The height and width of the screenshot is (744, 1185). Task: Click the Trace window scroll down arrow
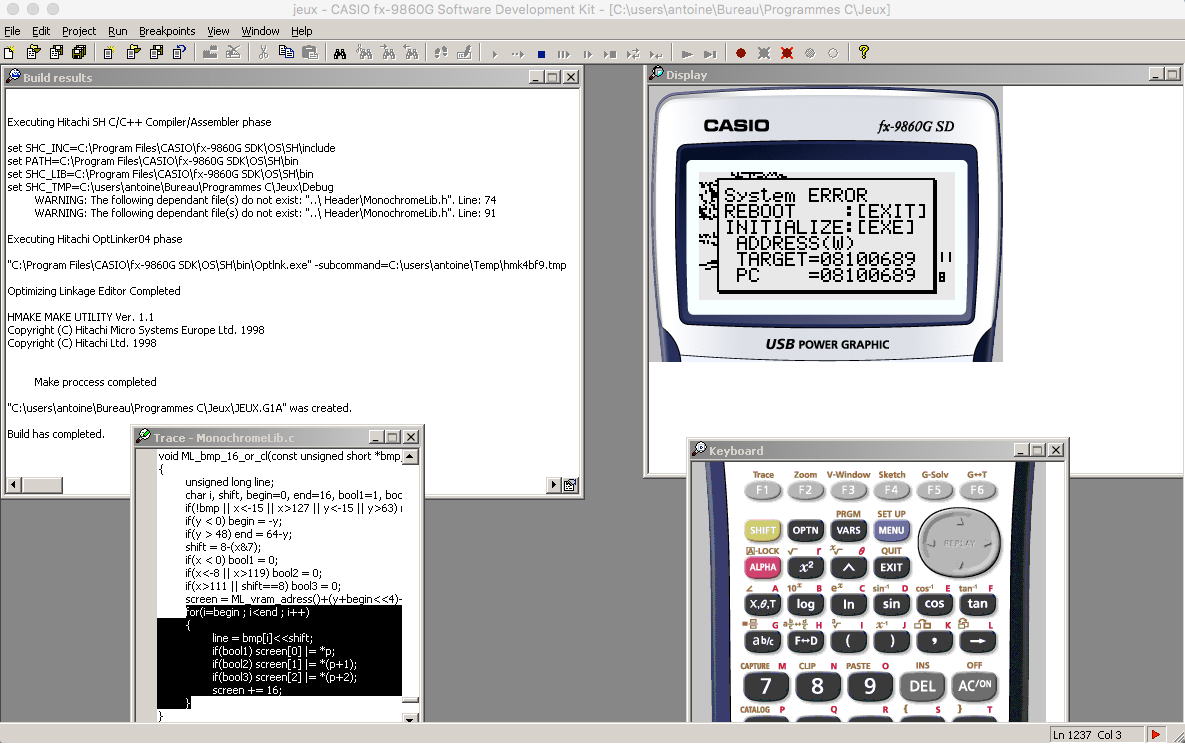(x=410, y=718)
